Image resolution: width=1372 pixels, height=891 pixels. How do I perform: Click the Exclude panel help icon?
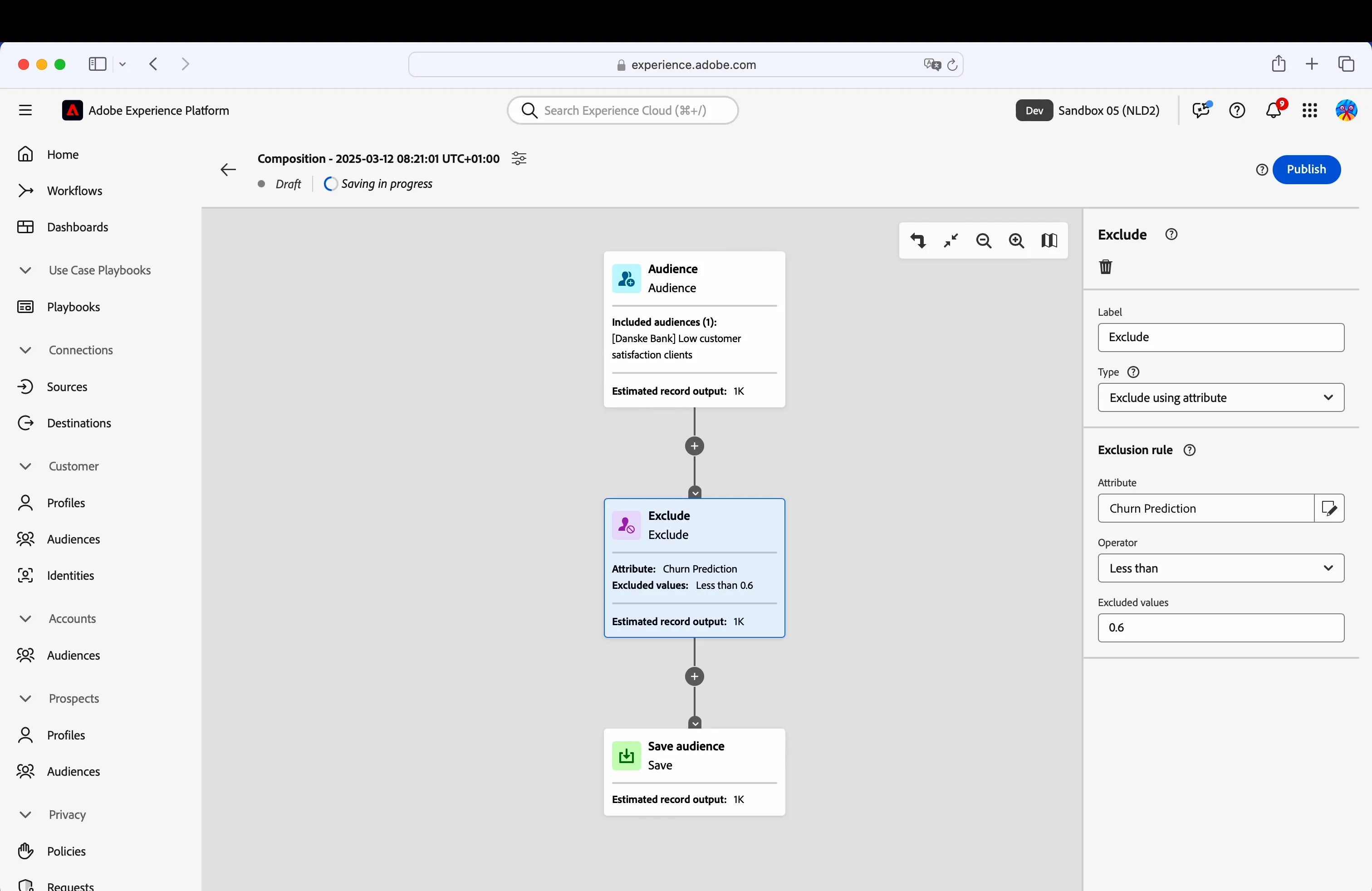(1171, 235)
